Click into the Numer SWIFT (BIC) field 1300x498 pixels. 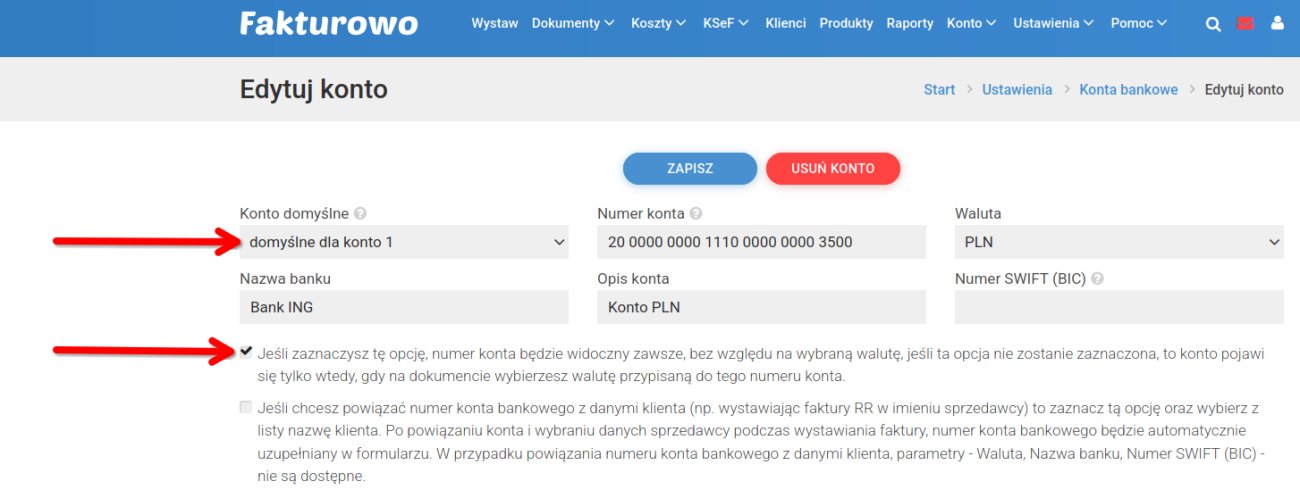[1119, 307]
